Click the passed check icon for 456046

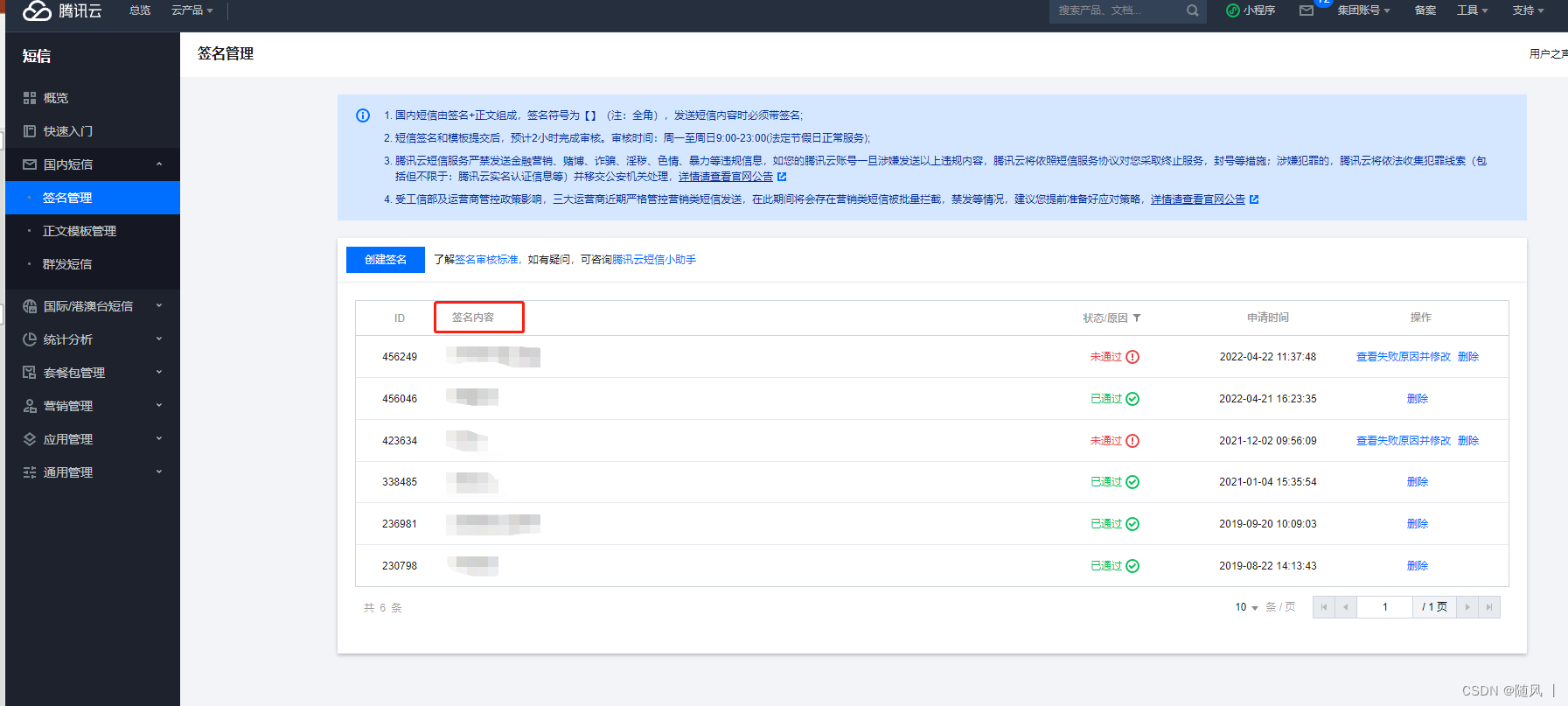coord(1132,399)
